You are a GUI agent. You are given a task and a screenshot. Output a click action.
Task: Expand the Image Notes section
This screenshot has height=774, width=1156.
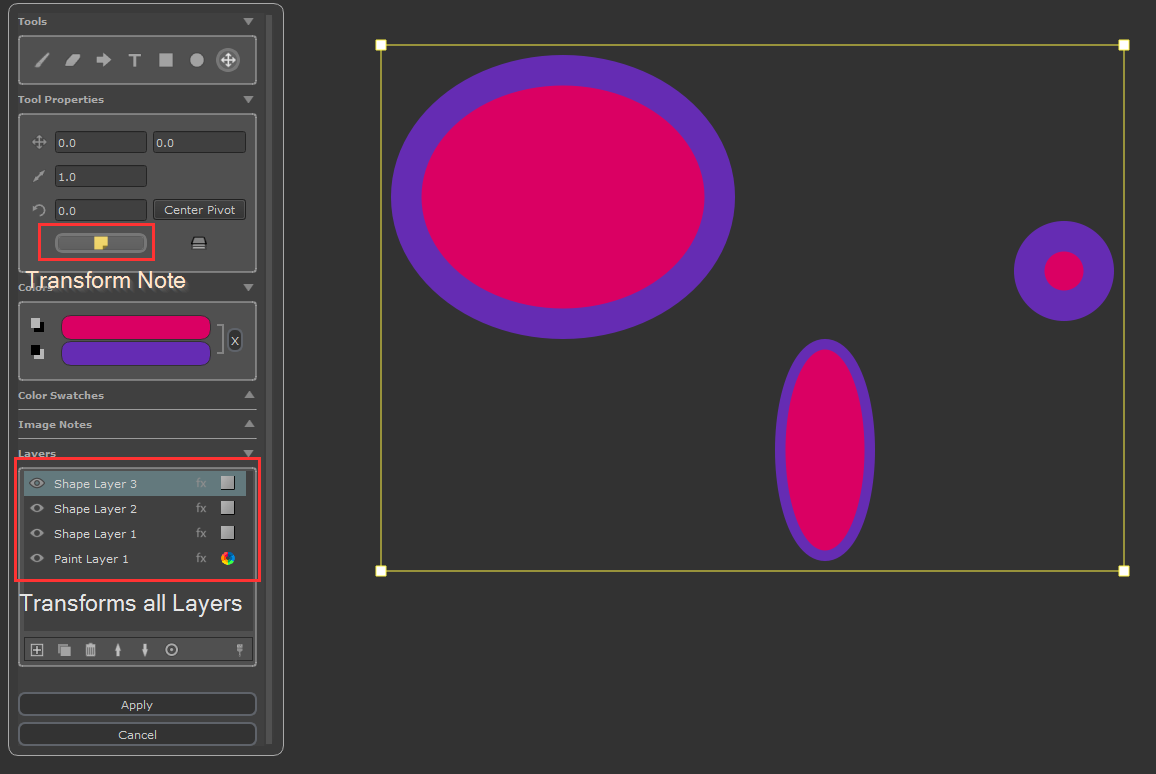pyautogui.click(x=248, y=424)
